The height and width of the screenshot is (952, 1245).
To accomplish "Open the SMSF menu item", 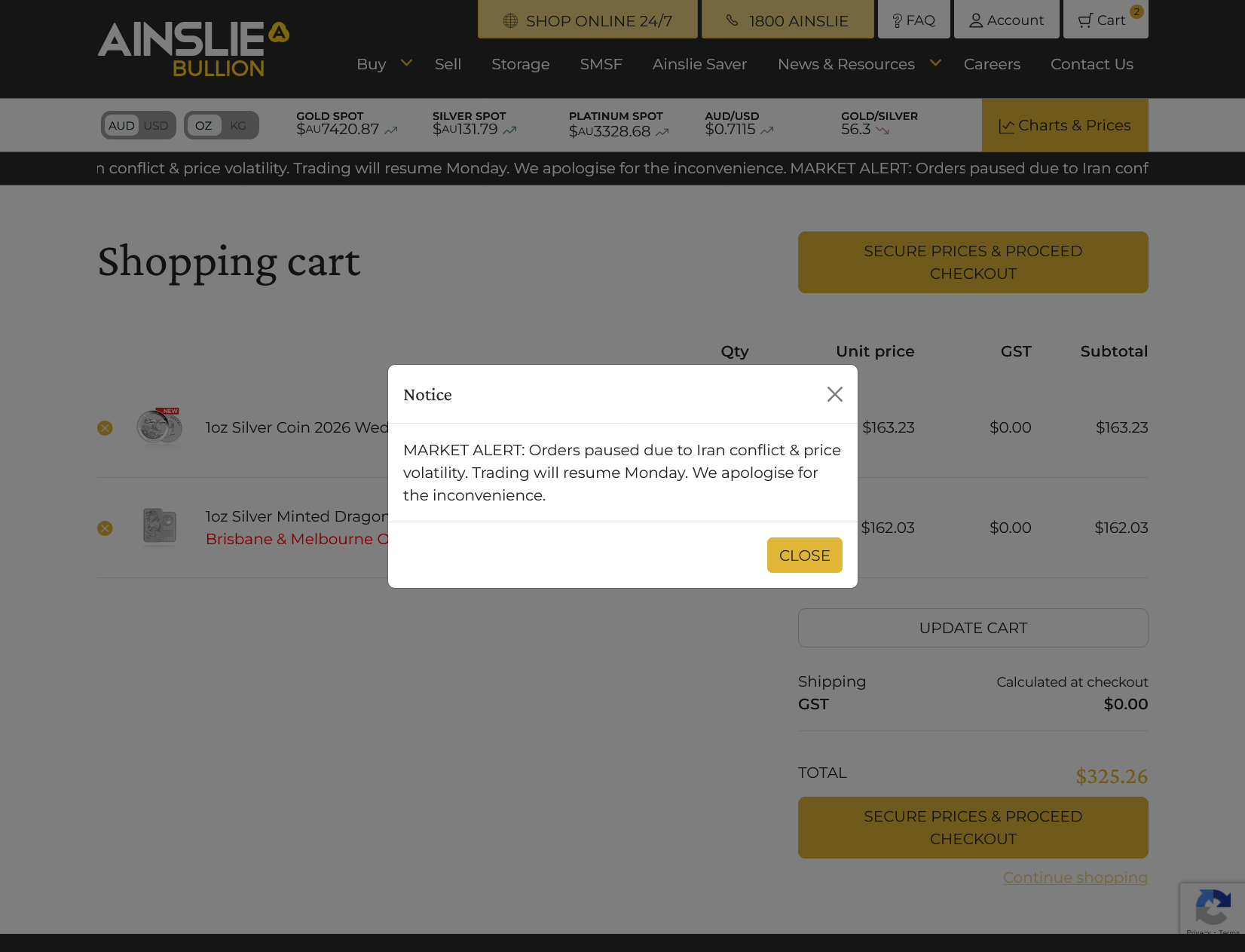I will pos(601,64).
